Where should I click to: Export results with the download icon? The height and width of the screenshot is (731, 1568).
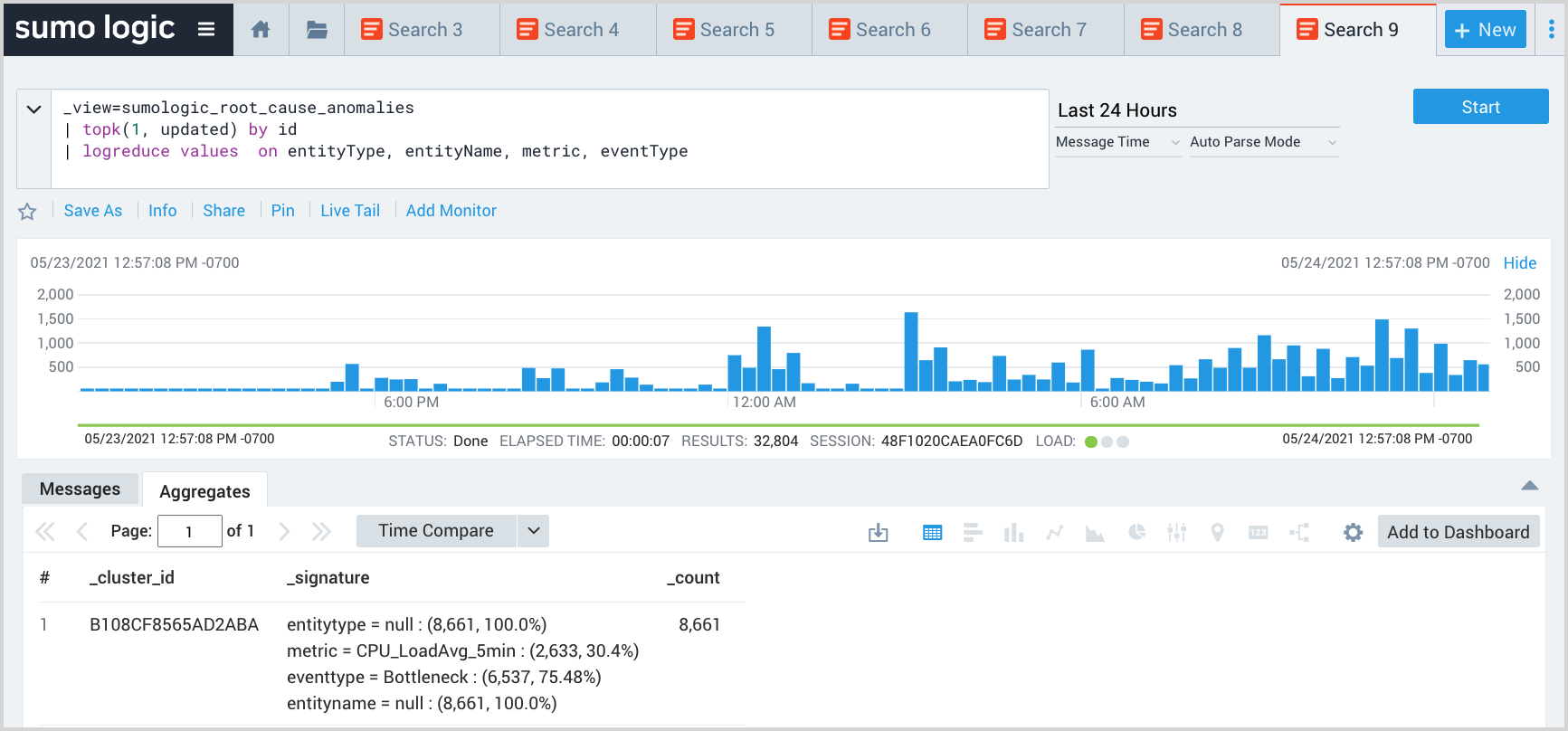[878, 533]
